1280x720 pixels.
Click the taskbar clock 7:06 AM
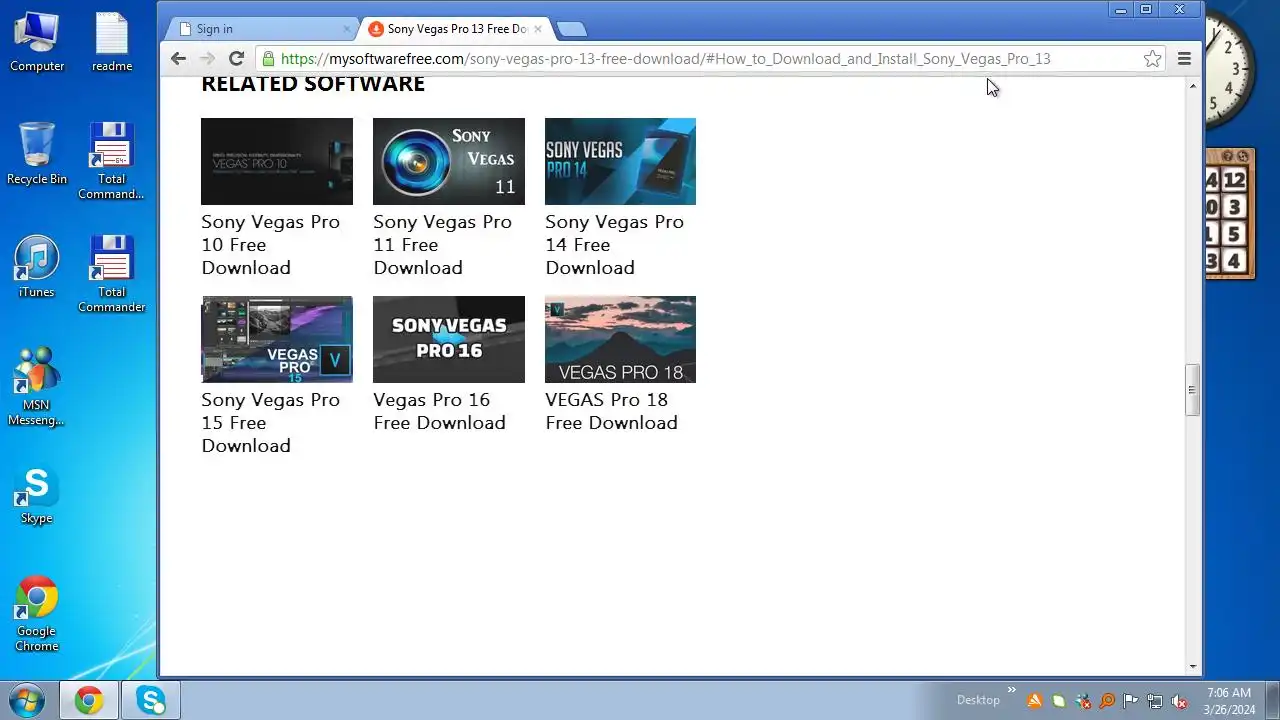point(1229,700)
